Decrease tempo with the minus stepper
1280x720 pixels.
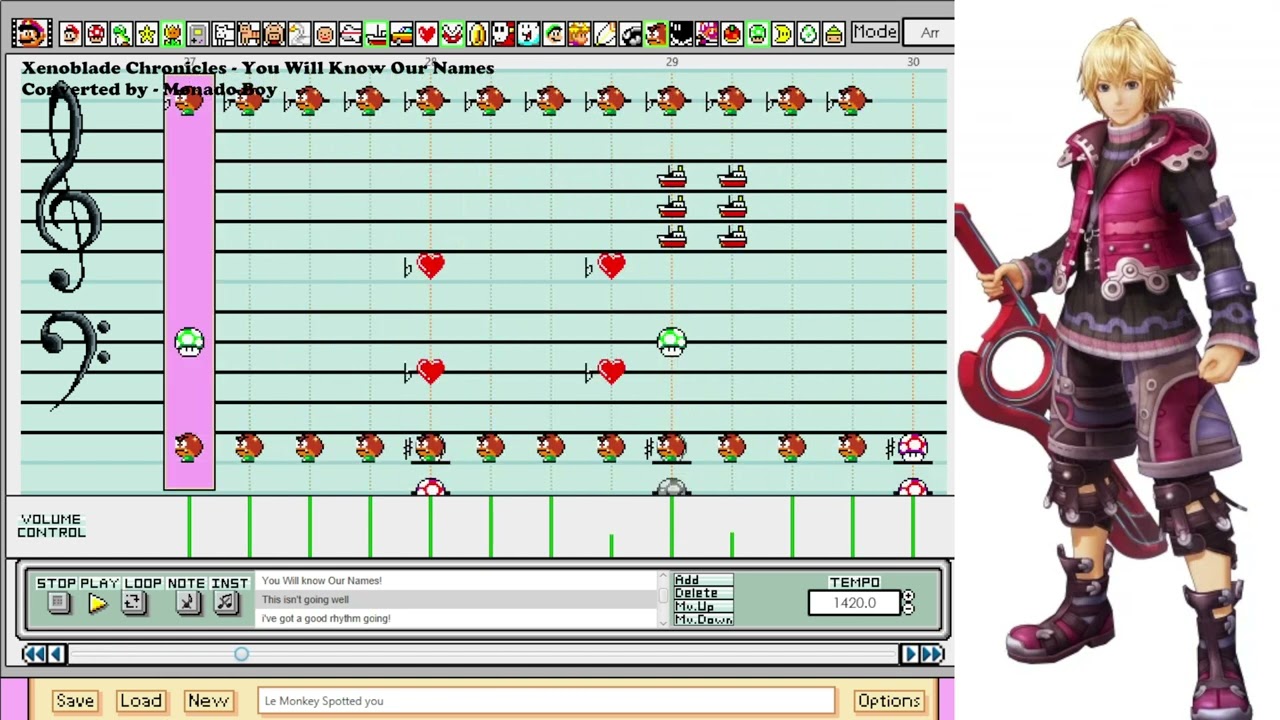(908, 609)
